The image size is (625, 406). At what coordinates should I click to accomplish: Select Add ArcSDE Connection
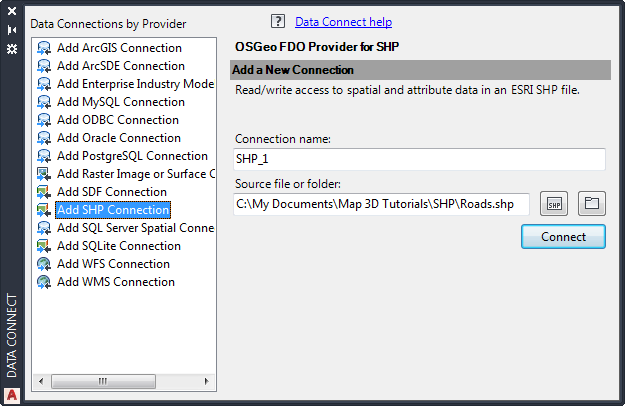(120, 66)
